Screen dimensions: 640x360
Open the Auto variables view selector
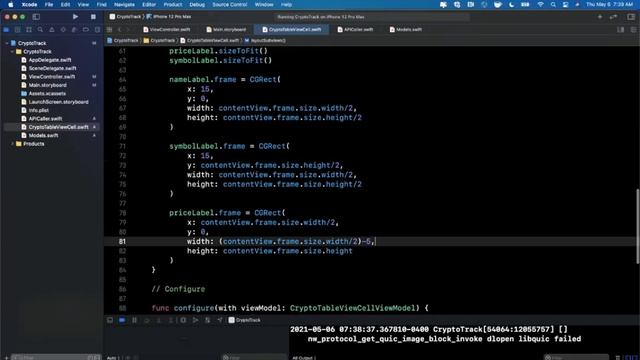[x=113, y=358]
